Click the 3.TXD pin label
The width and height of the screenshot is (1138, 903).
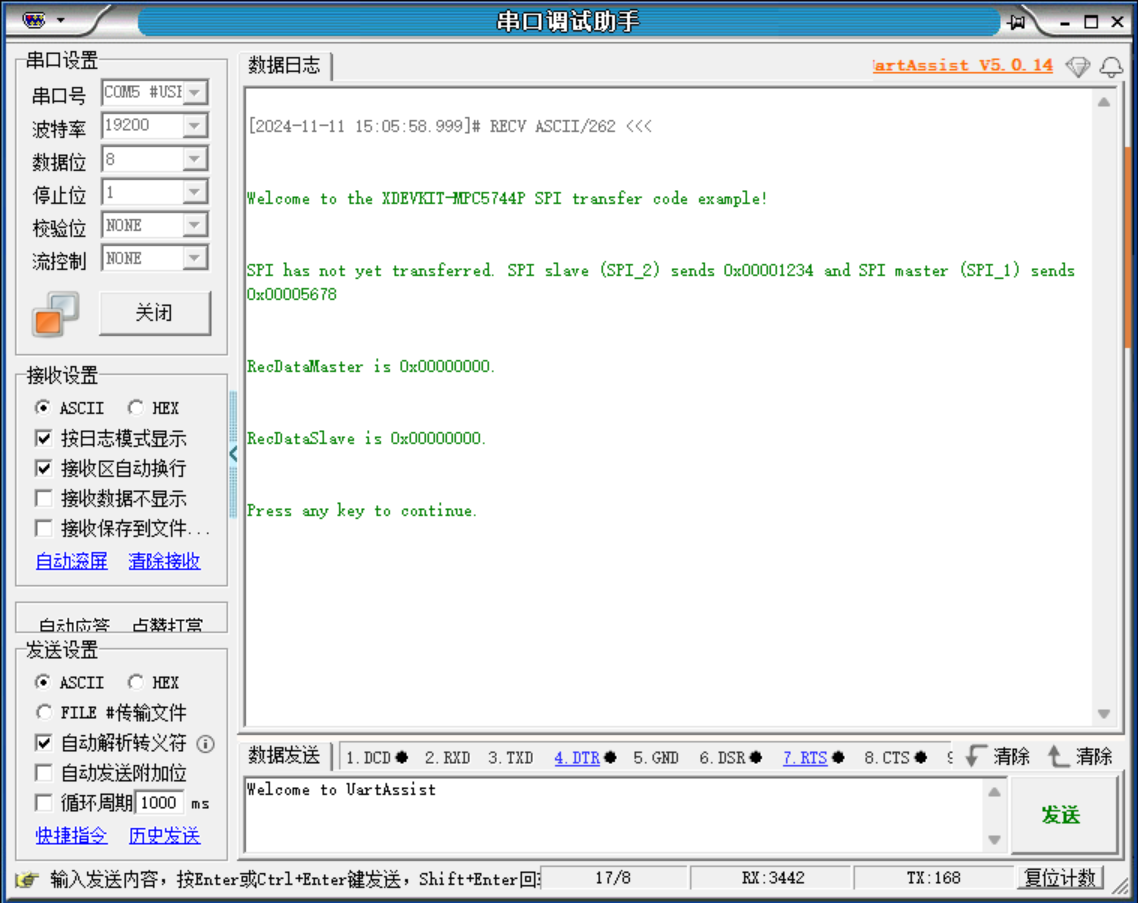tap(510, 758)
